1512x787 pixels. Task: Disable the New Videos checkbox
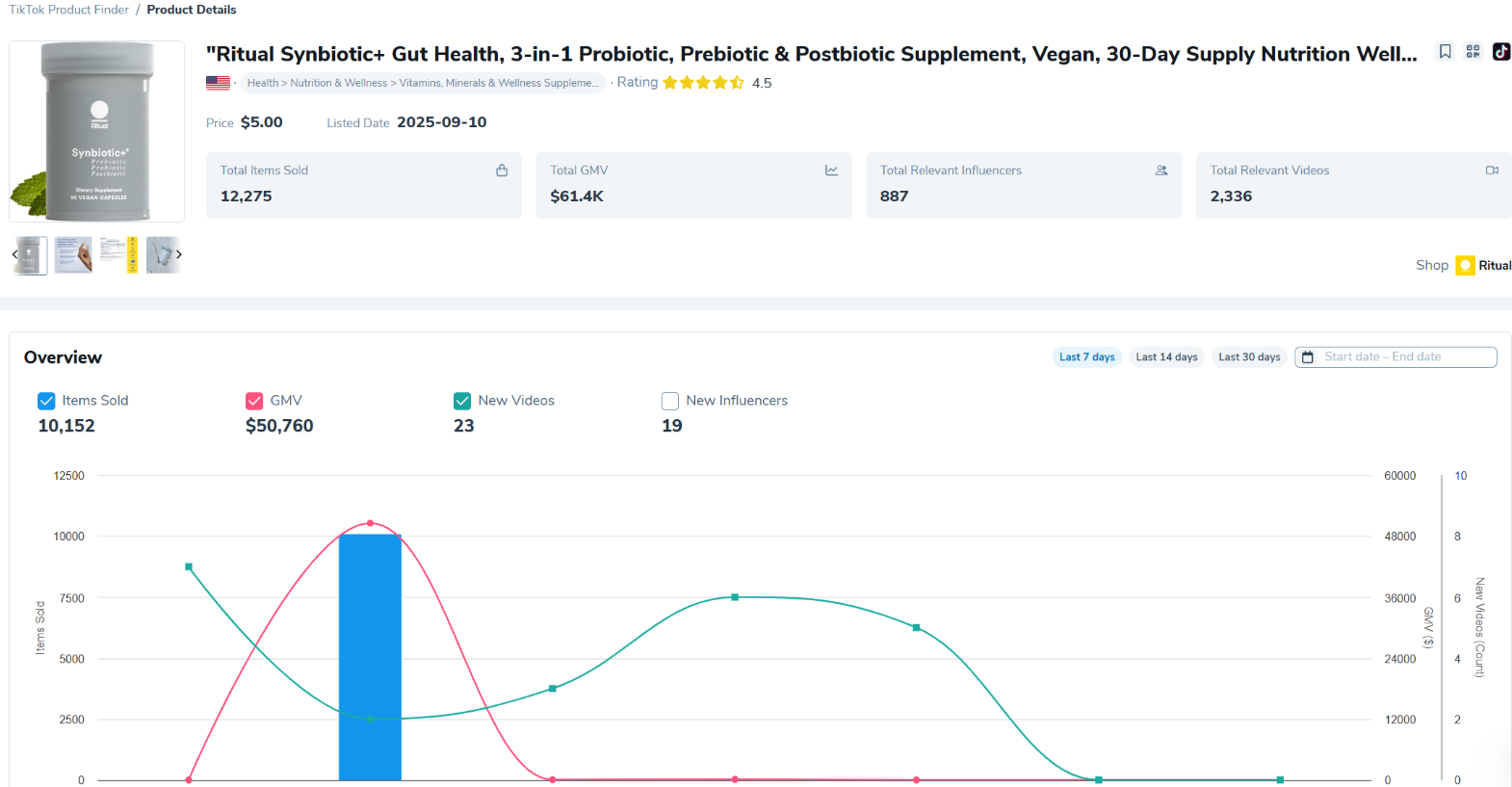click(462, 401)
